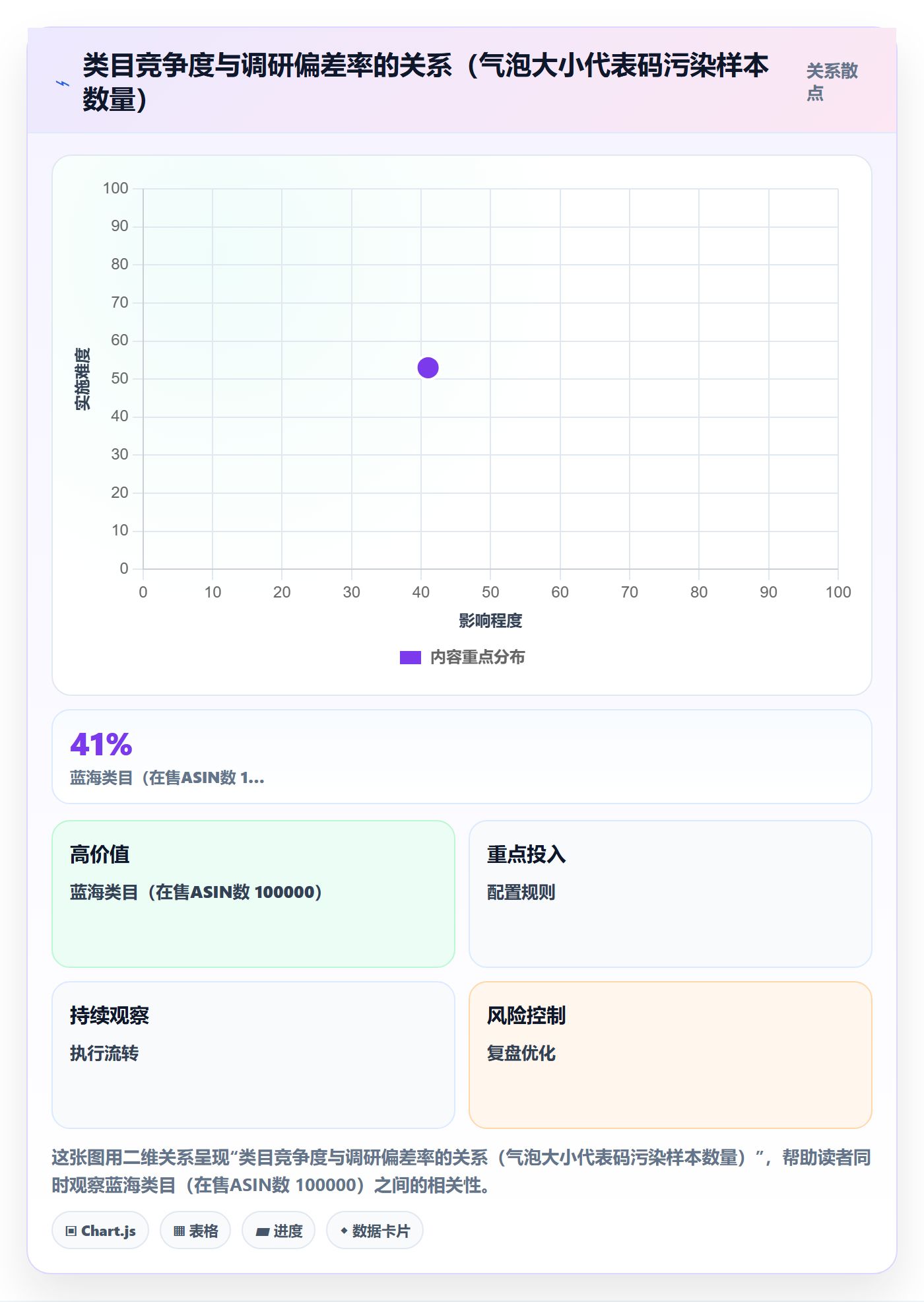The image size is (924, 1302).
Task: Select the 高价值 quadrant card
Action: (253, 894)
